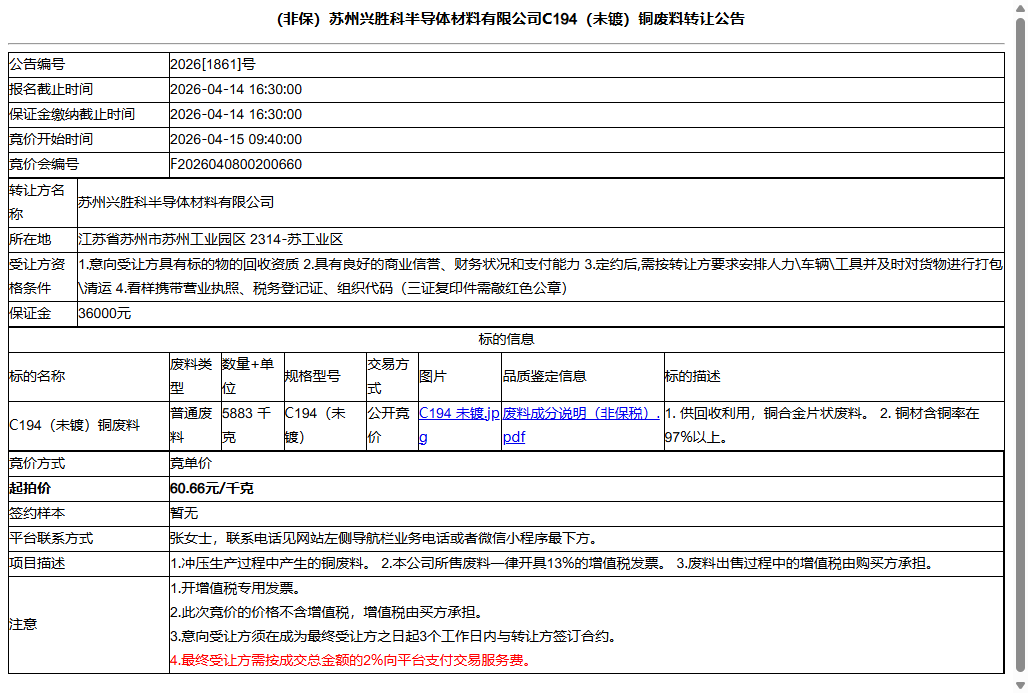This screenshot has height=693, width=1028.
Task: Click the auction code F2026040800200660
Action: click(x=236, y=164)
